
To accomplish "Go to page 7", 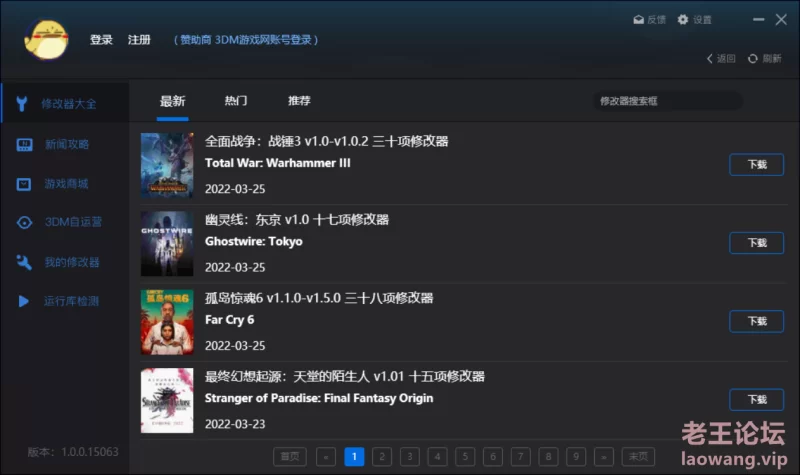I will point(520,457).
